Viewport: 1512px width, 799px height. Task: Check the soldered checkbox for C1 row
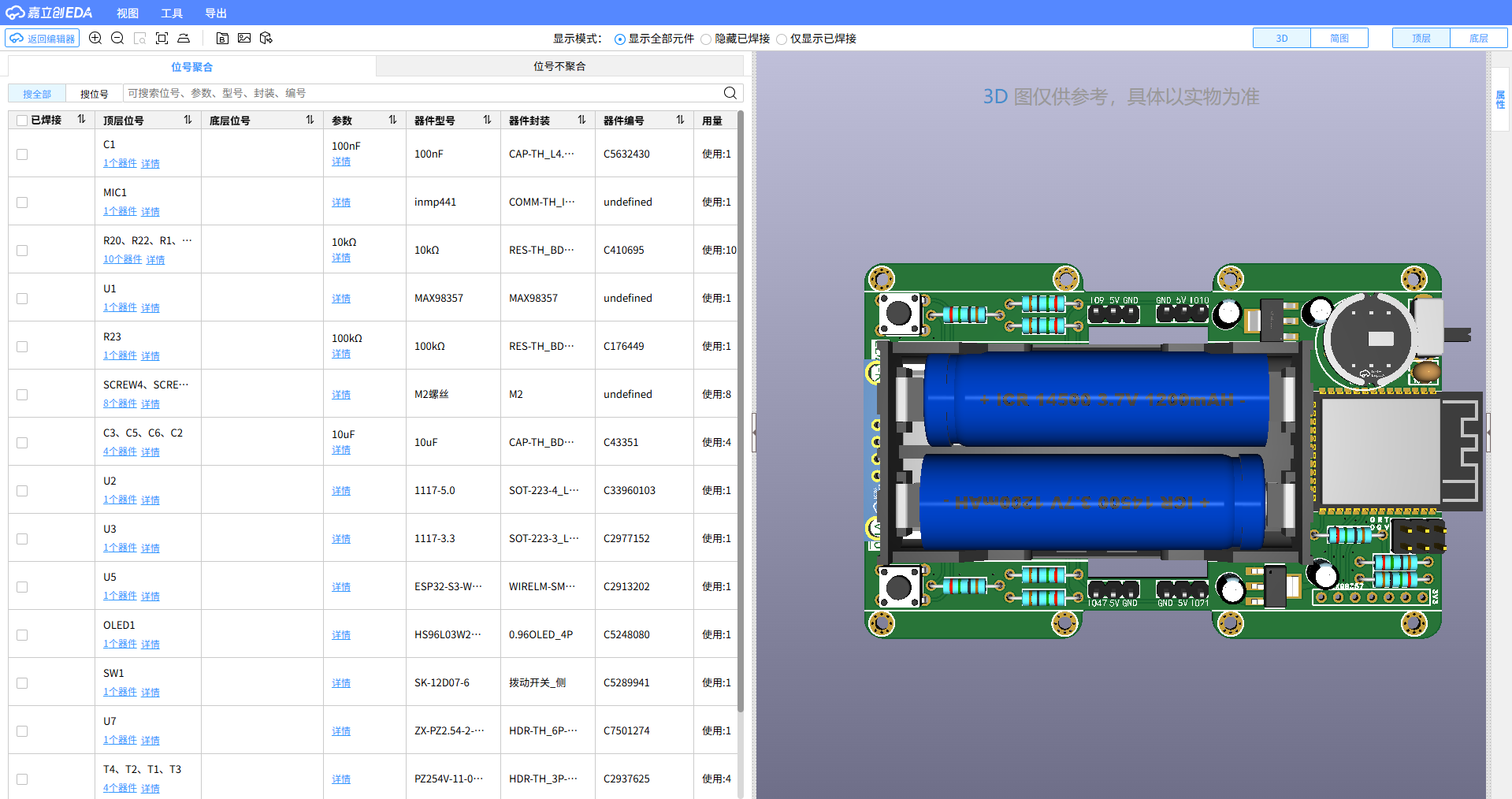coord(22,154)
